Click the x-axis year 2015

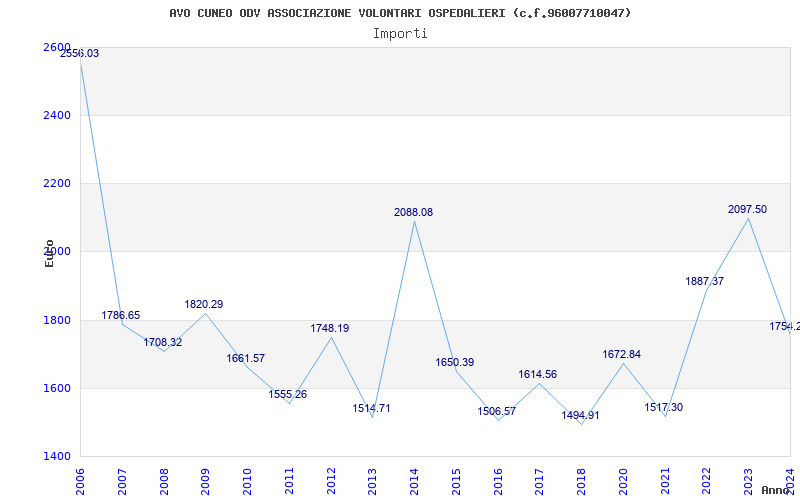pyautogui.click(x=456, y=482)
